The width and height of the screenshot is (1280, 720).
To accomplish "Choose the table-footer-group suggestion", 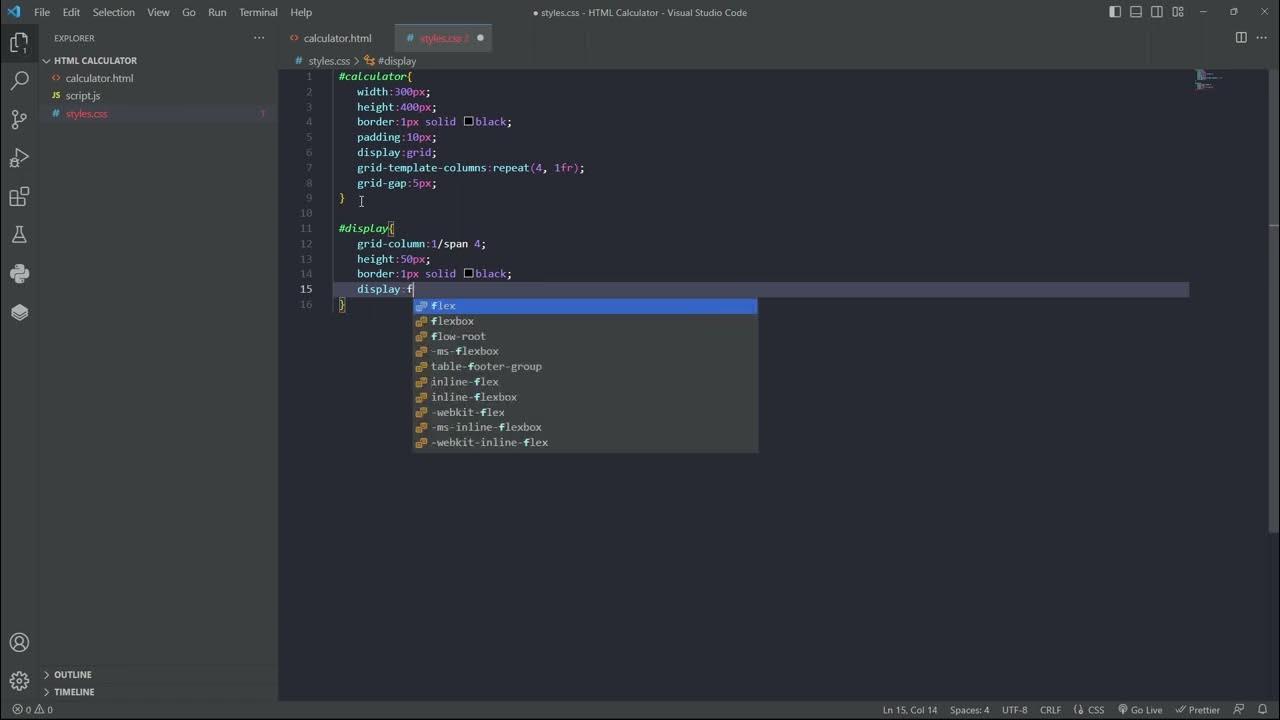I will point(586,366).
